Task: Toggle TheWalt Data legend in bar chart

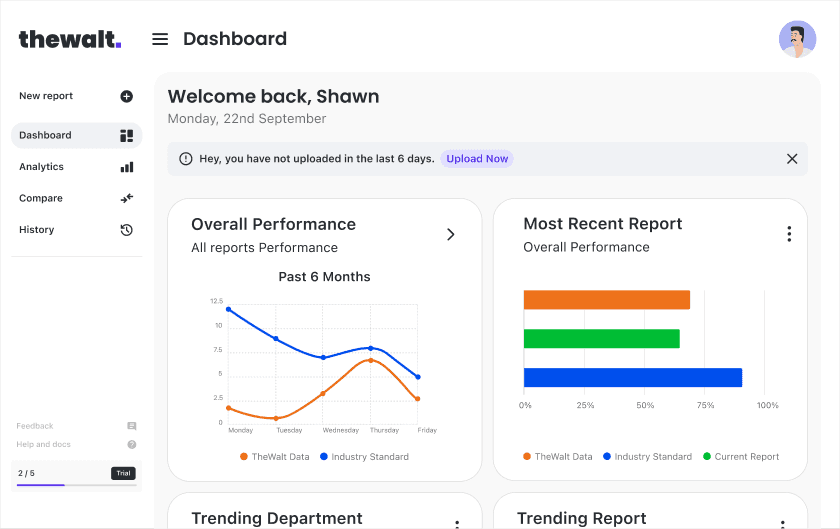Action: (x=558, y=457)
